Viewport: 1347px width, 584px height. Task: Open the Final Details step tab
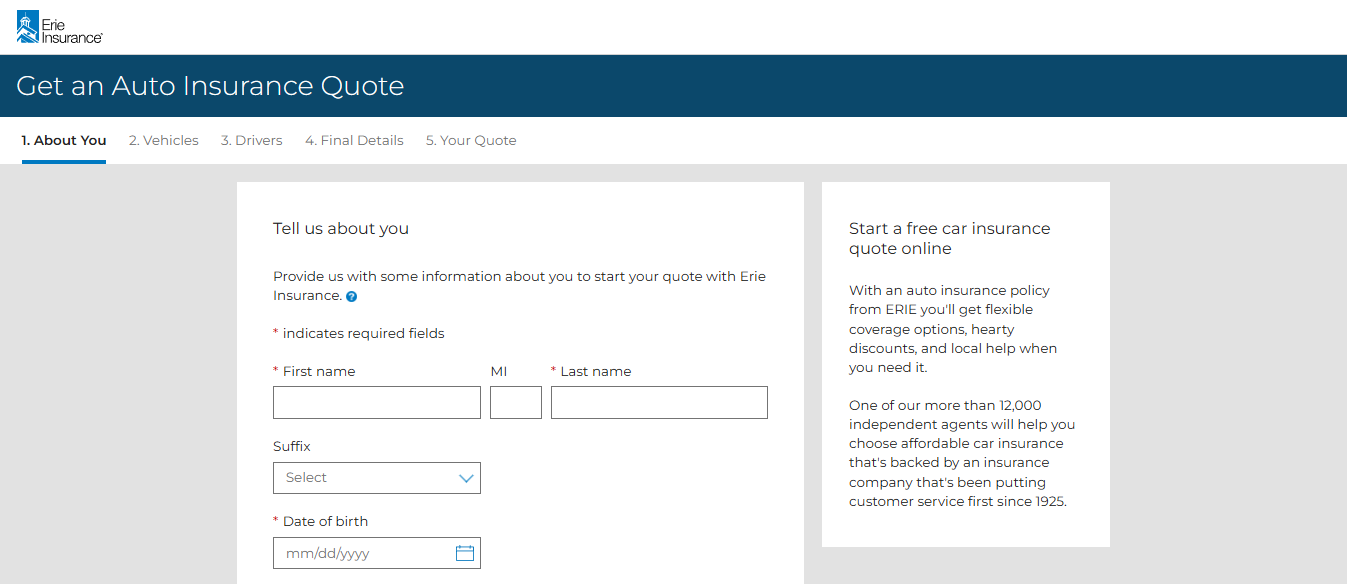[x=354, y=141]
